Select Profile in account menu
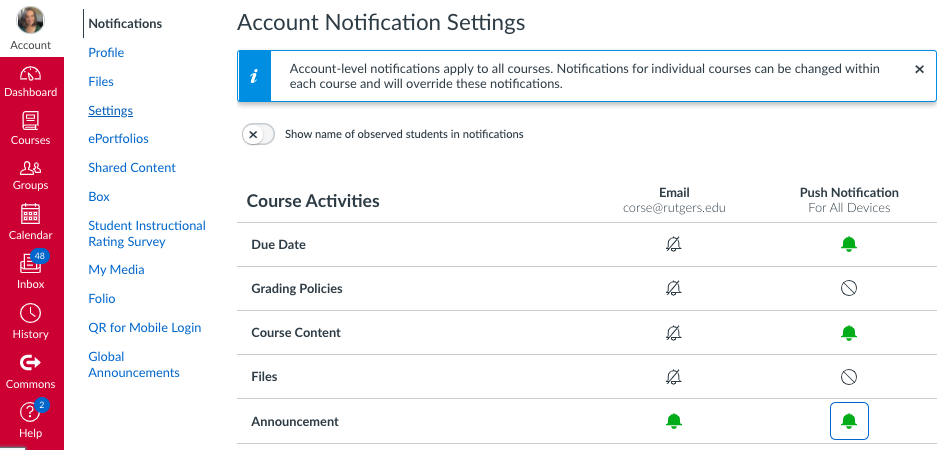The width and height of the screenshot is (946, 450). point(106,52)
